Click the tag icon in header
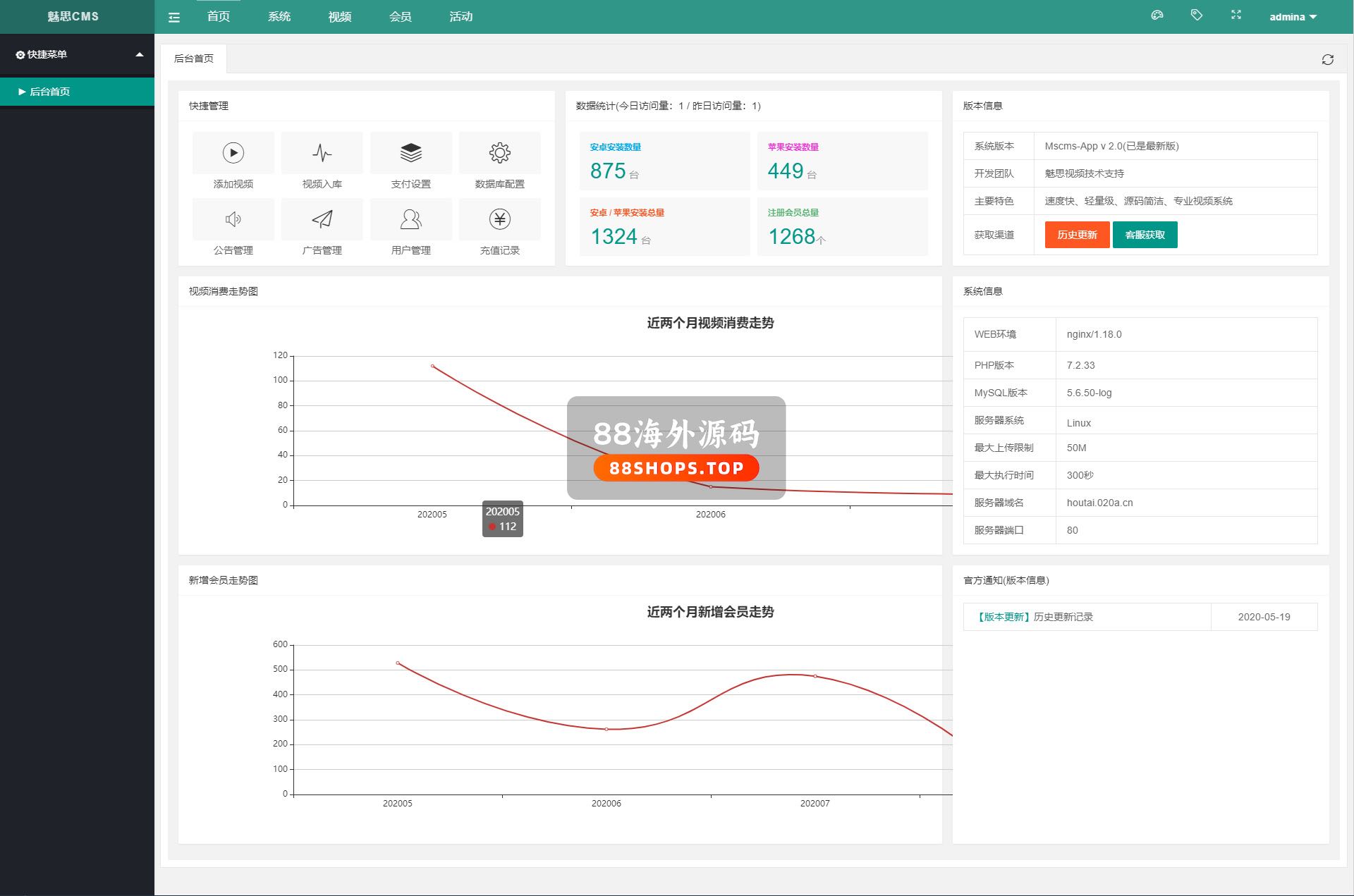 pos(1197,16)
